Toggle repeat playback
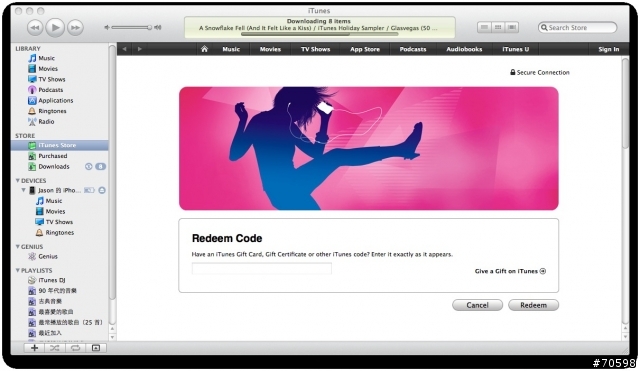 point(75,348)
